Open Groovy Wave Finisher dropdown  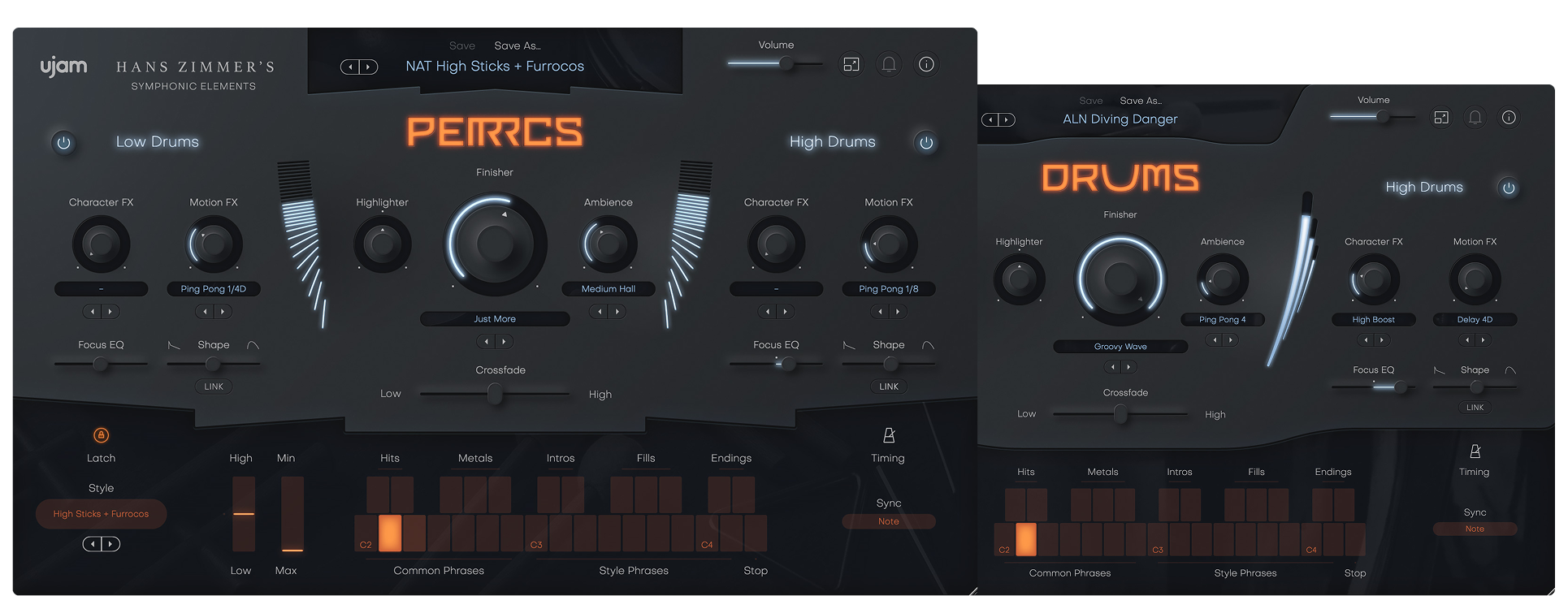1120,347
